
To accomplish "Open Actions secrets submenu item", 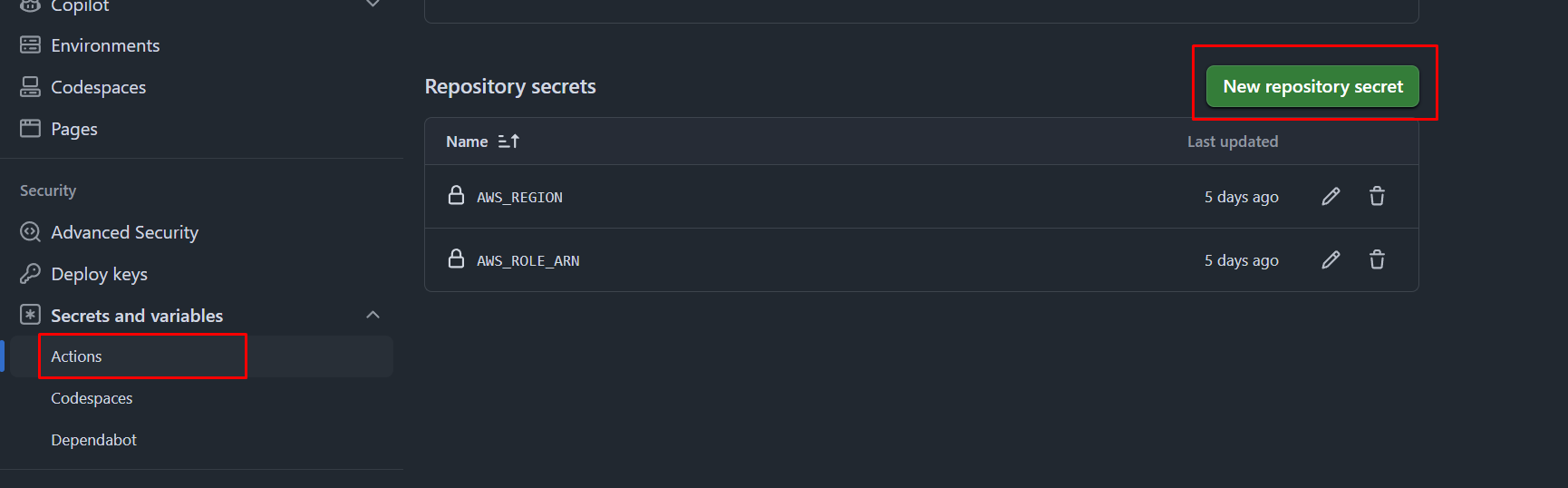I will click(x=77, y=356).
